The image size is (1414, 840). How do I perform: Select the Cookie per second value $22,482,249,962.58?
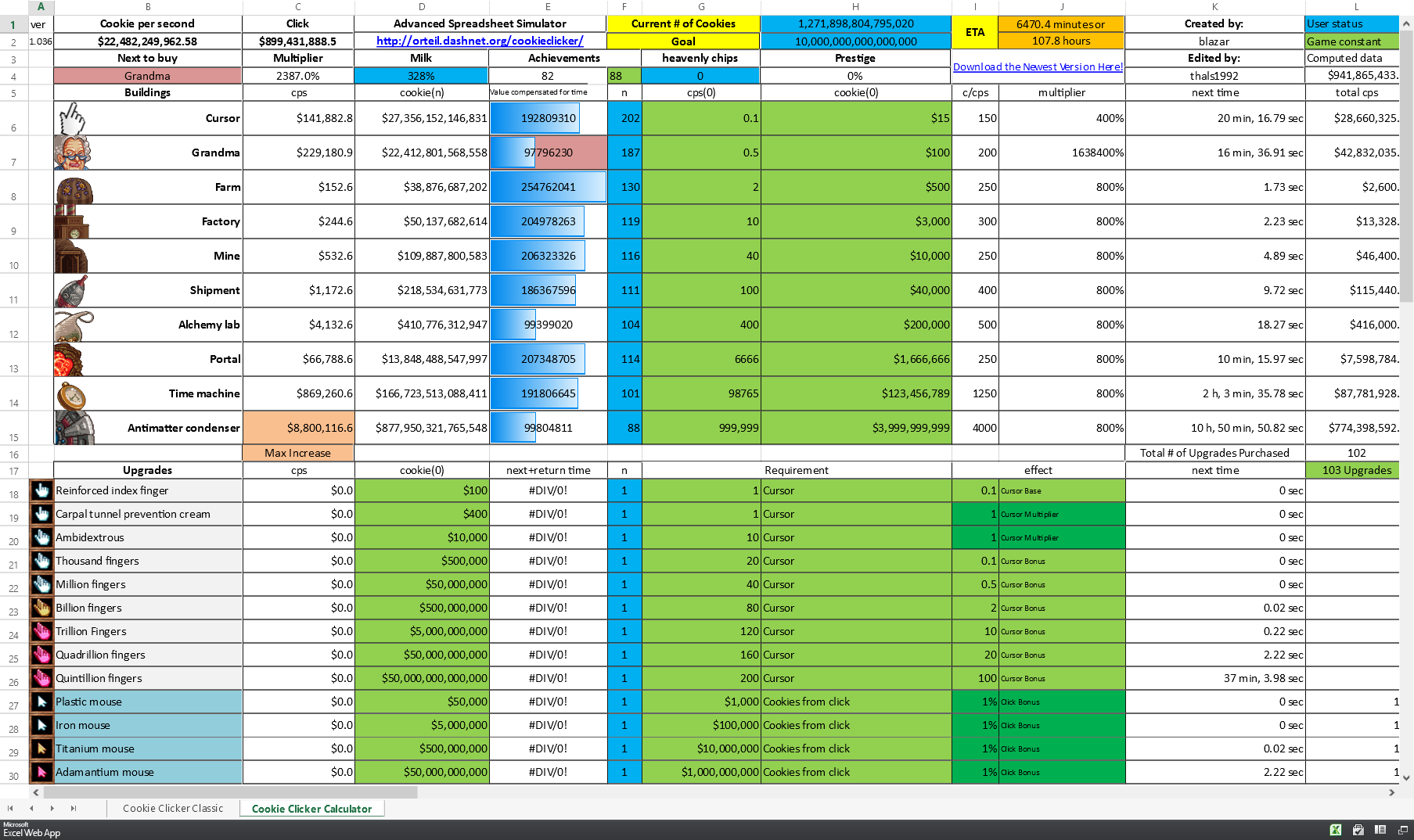(x=148, y=41)
